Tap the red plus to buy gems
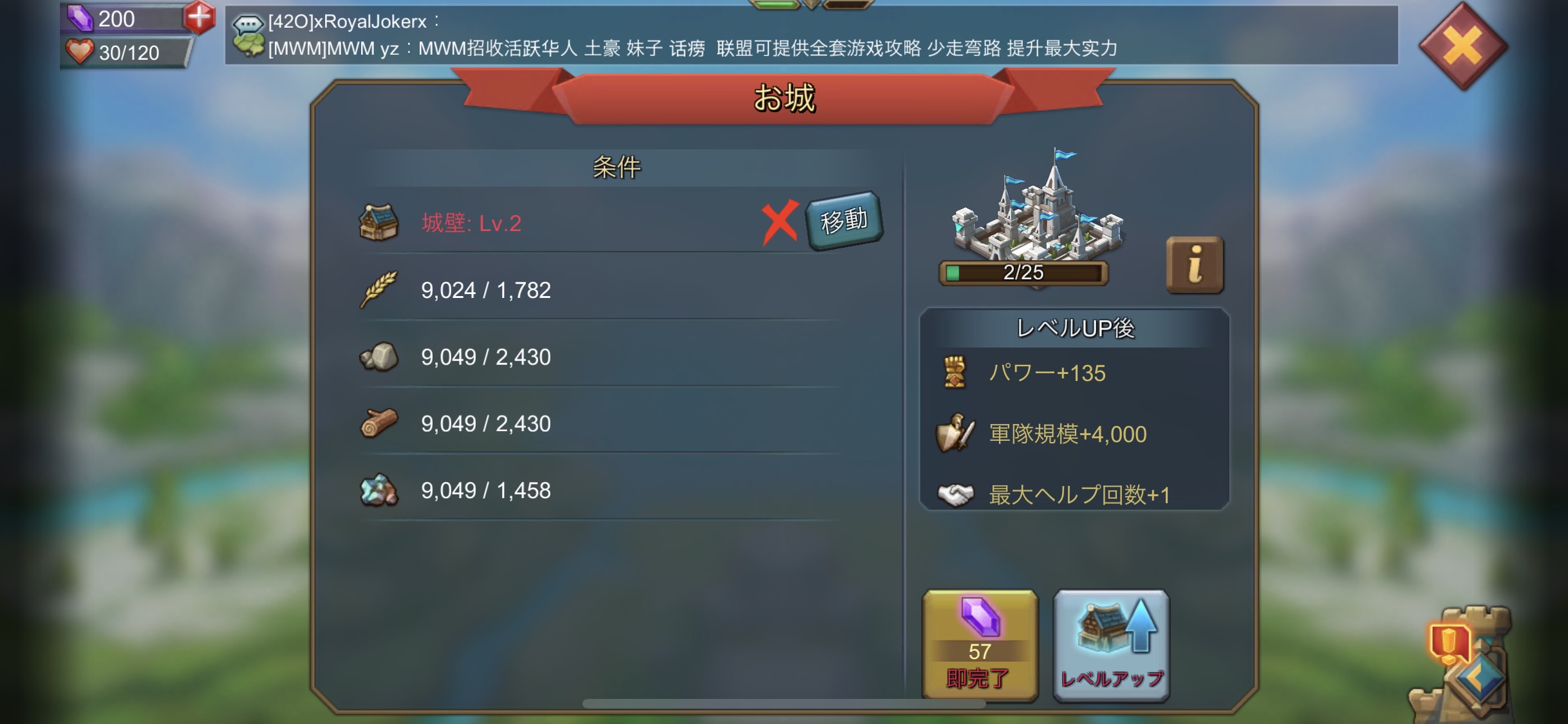Viewport: 1568px width, 724px height. (200, 17)
